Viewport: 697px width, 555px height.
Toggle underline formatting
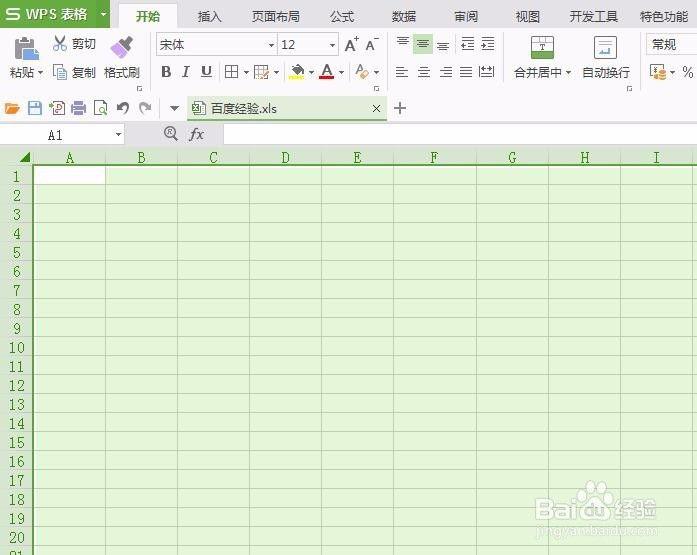(x=206, y=72)
